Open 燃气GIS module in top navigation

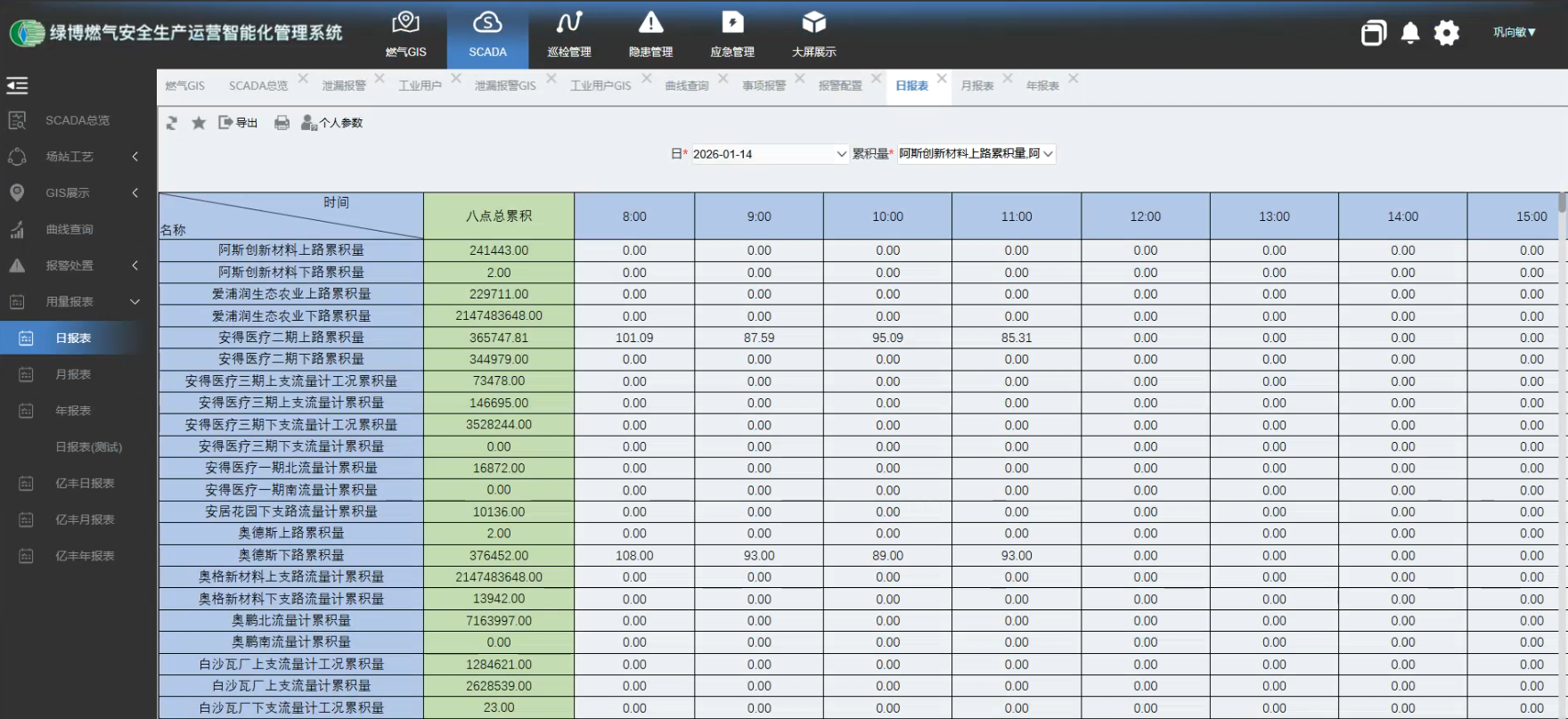tap(405, 35)
